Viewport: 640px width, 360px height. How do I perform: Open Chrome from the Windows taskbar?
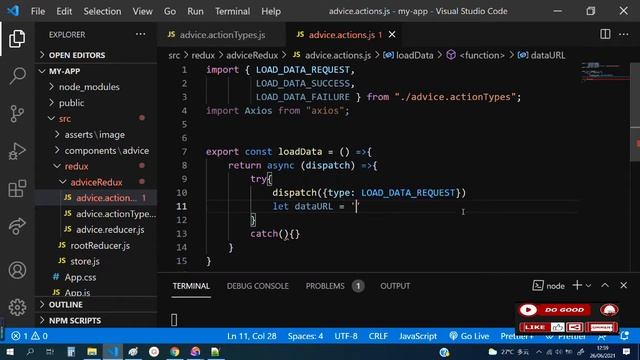(x=175, y=352)
